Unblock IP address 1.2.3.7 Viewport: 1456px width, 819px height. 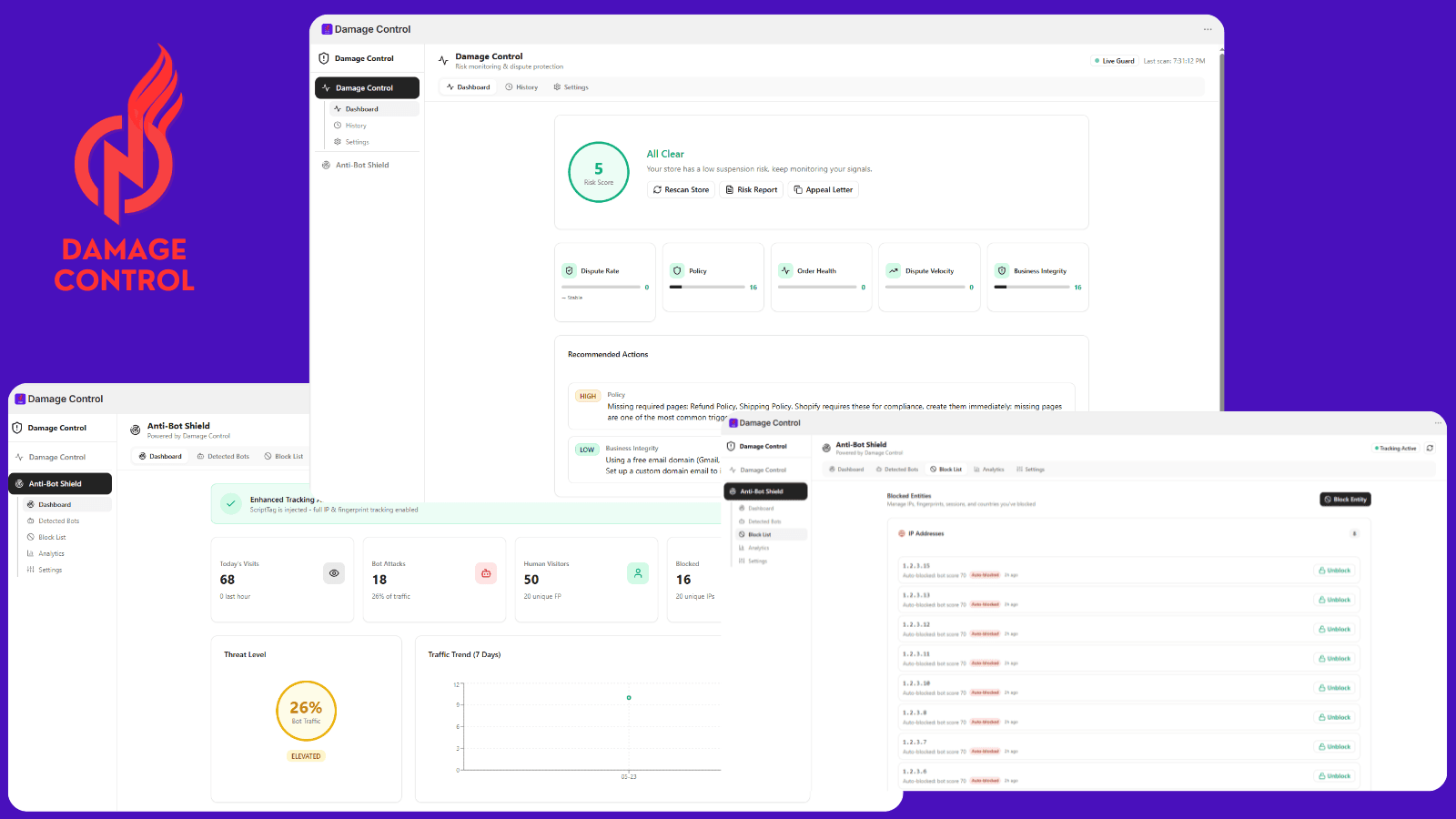(1335, 746)
